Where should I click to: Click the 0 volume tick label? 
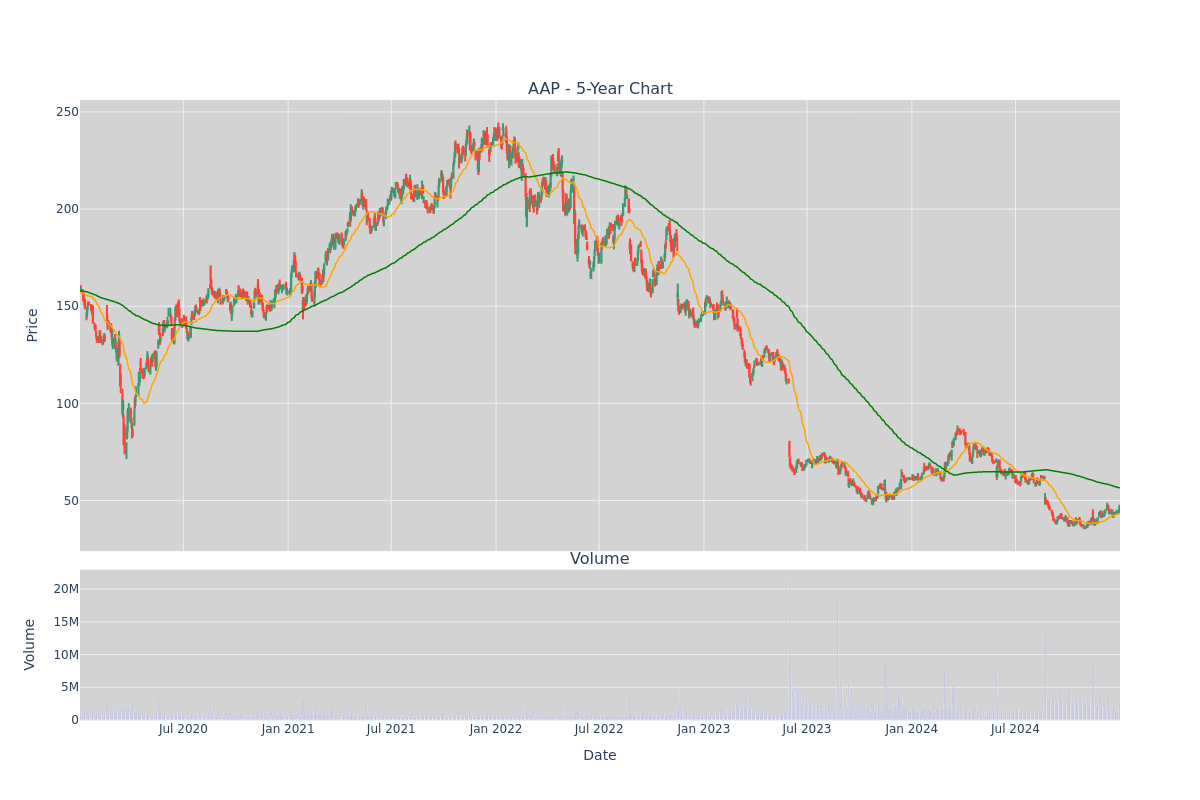tap(75, 720)
